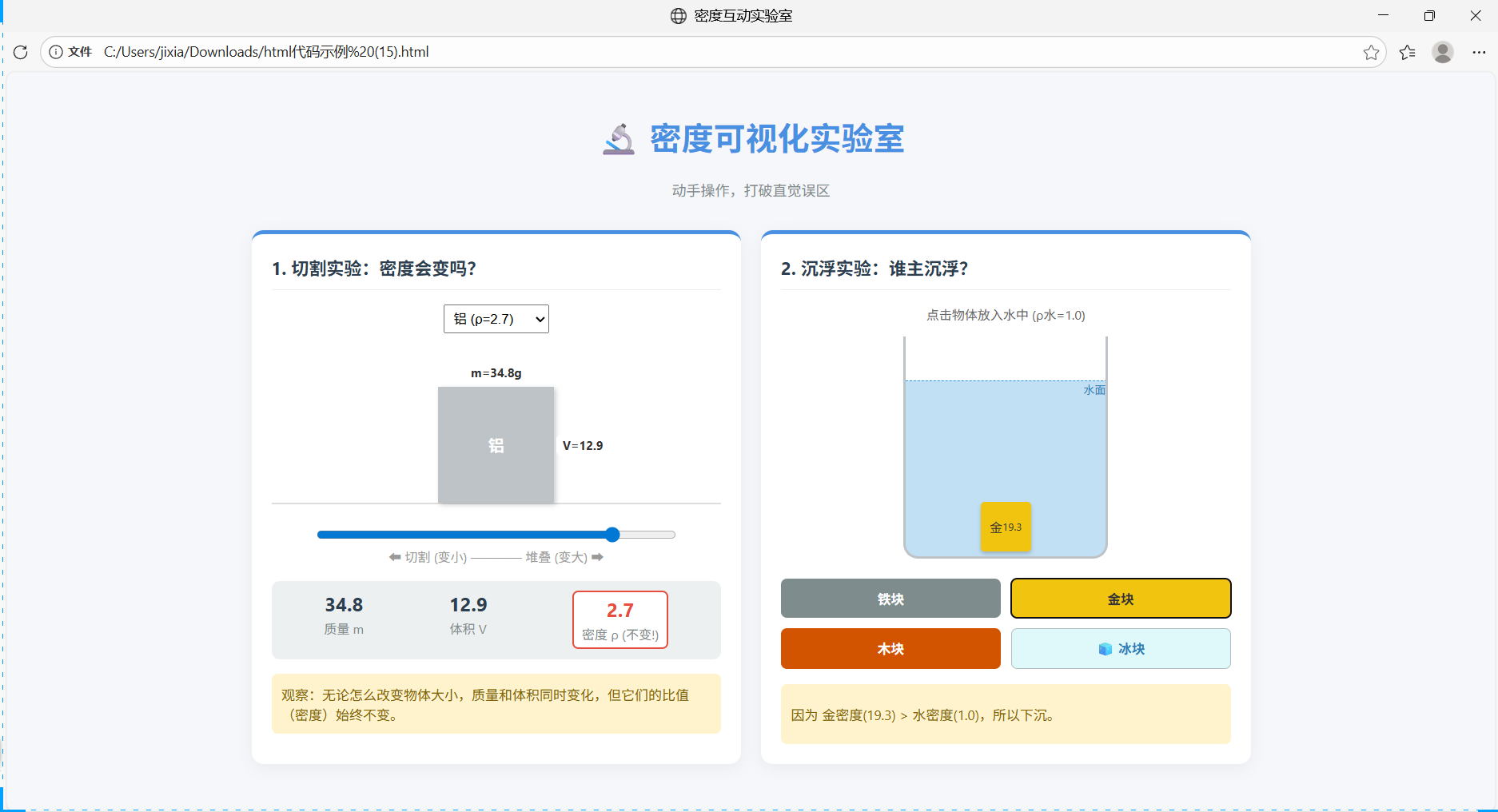This screenshot has width=1498, height=812.
Task: Click the 切割/堆叠 slider handle
Action: pyautogui.click(x=612, y=535)
